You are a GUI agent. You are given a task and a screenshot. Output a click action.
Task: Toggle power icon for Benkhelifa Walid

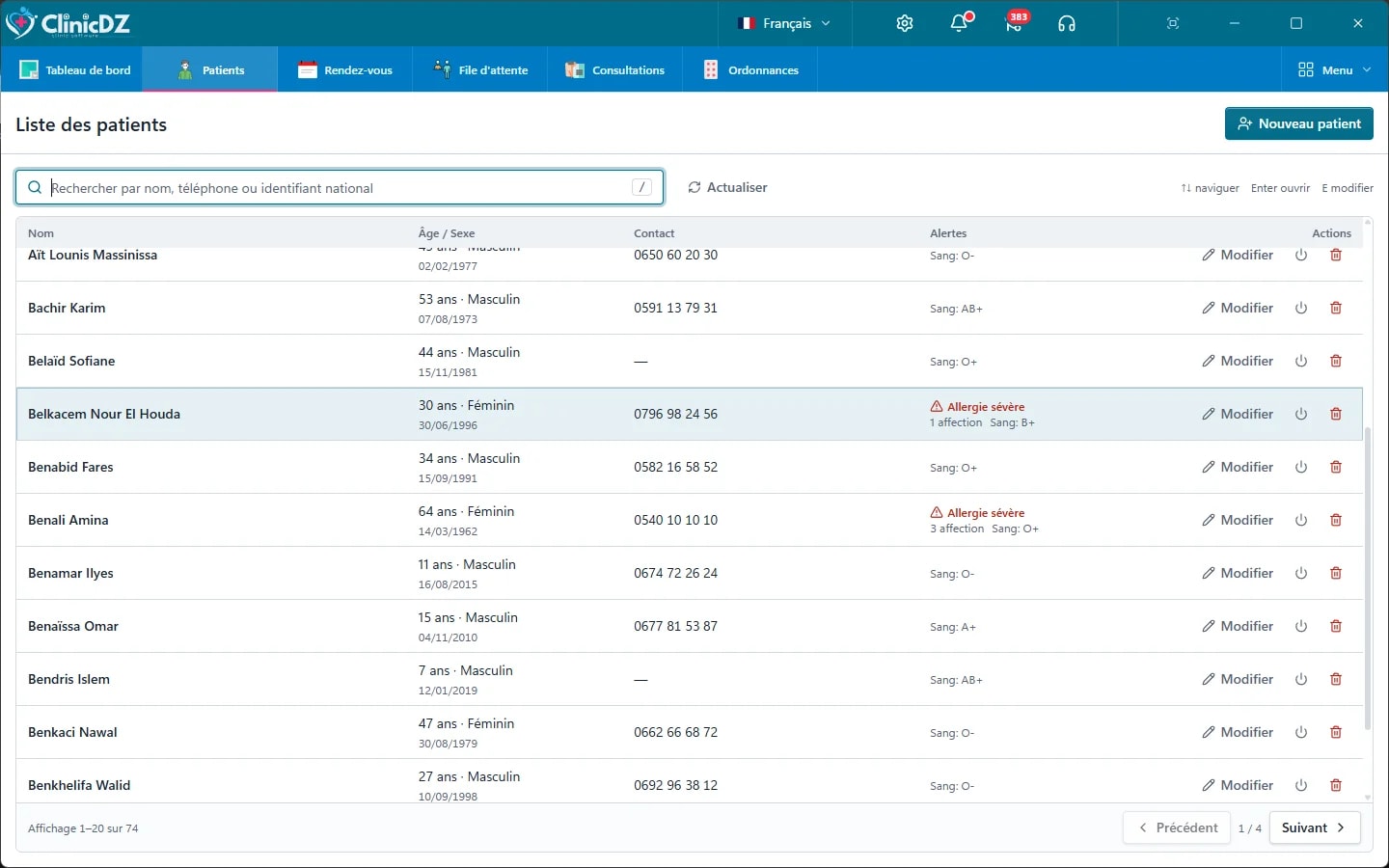click(x=1301, y=785)
